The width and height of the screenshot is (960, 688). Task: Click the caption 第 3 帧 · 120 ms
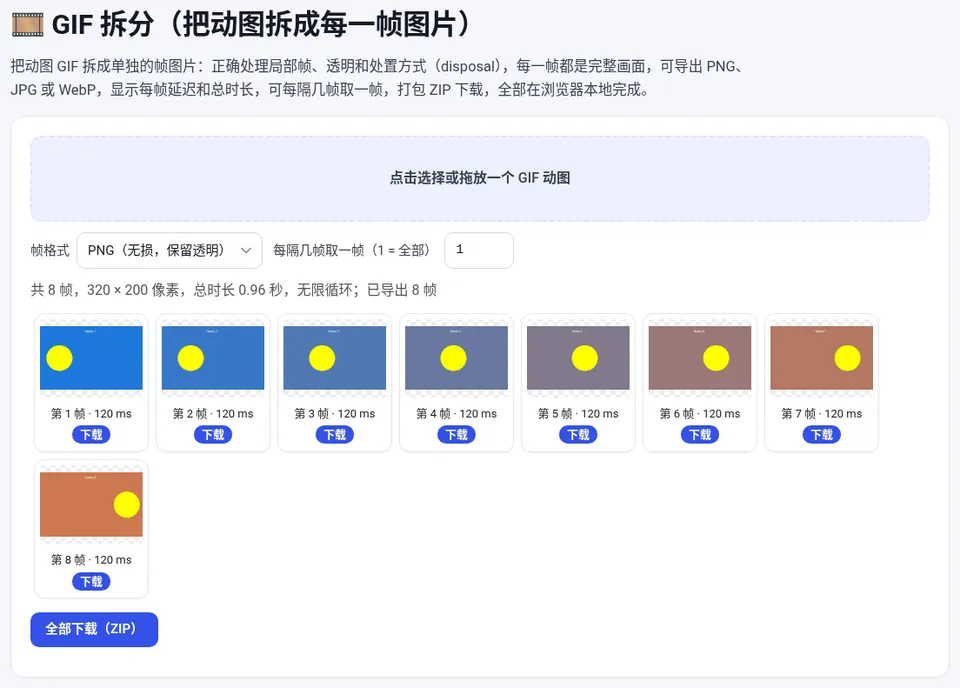pos(335,414)
